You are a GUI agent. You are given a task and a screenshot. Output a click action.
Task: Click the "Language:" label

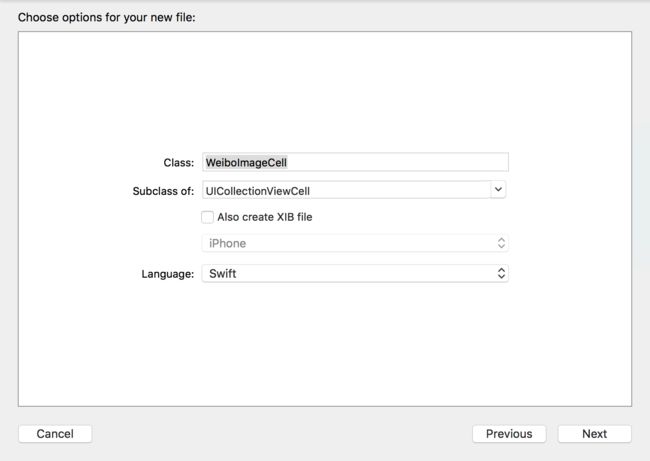pyautogui.click(x=168, y=274)
